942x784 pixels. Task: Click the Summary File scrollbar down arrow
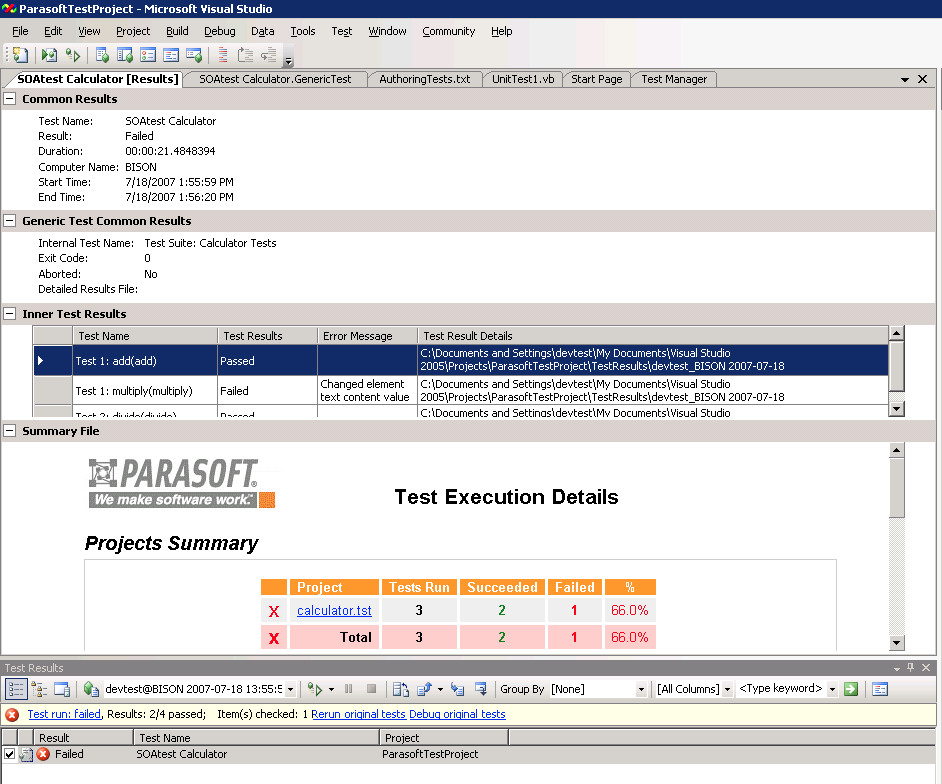(x=896, y=643)
